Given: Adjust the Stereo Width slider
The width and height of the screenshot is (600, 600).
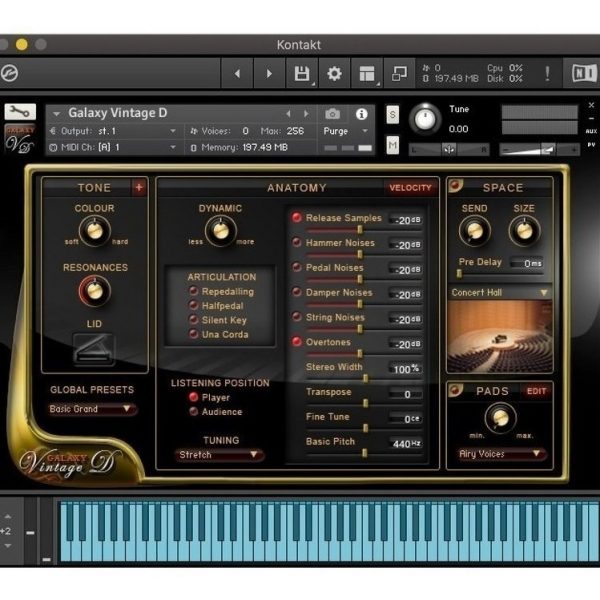Looking at the screenshot, I should 365,378.
